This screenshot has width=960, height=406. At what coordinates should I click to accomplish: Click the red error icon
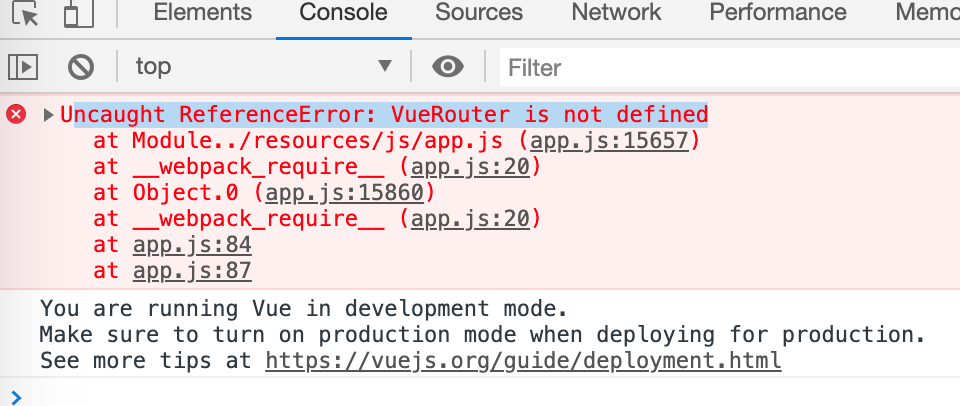(x=17, y=114)
